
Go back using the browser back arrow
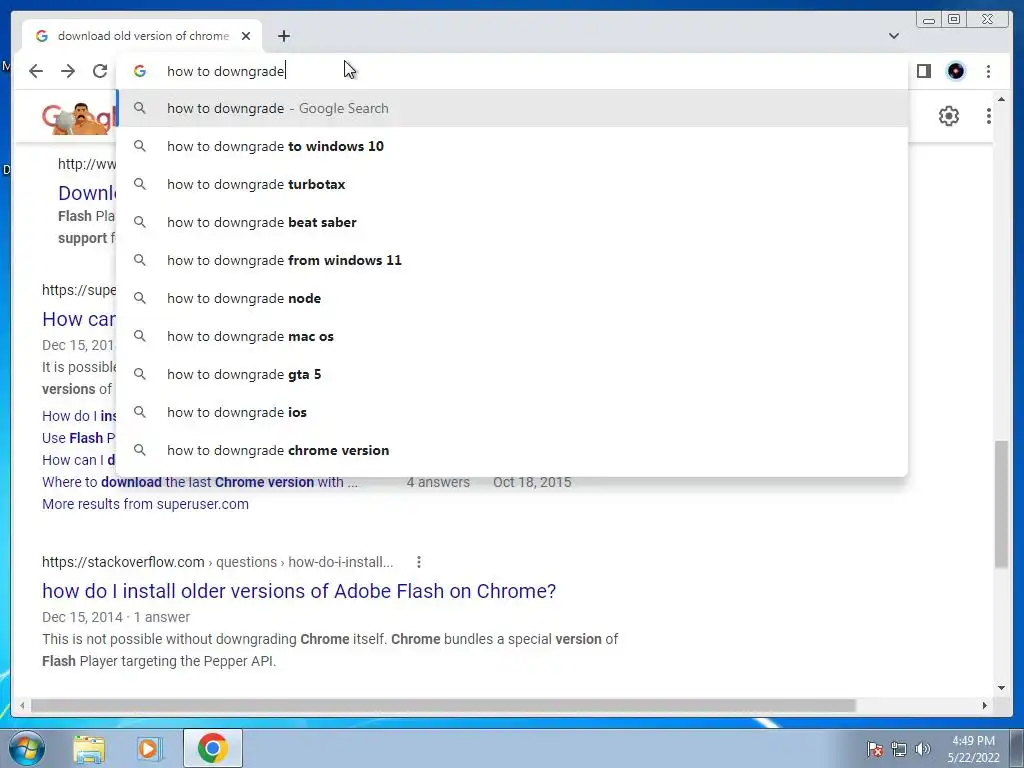tap(36, 71)
